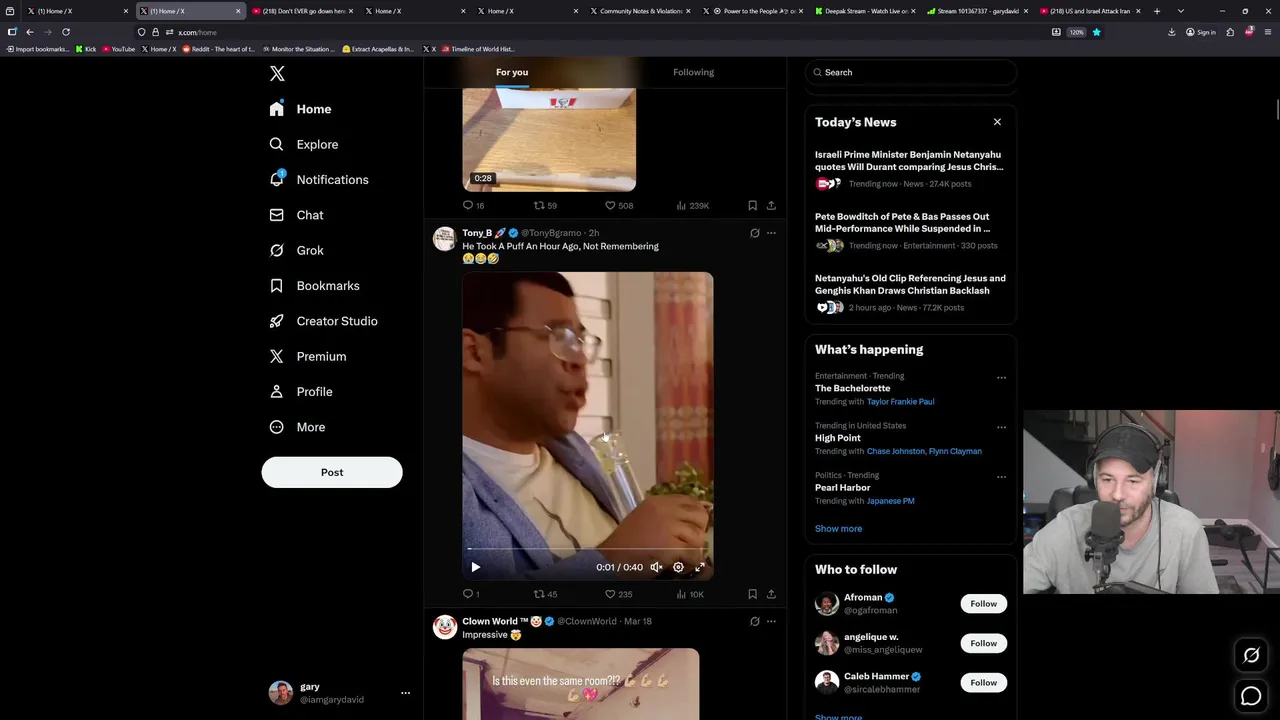Open Tony_B profile avatar
1280x720 pixels.
[445, 238]
